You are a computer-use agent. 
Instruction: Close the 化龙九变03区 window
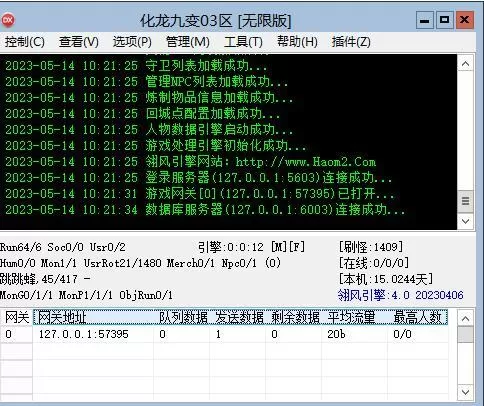tap(465, 20)
